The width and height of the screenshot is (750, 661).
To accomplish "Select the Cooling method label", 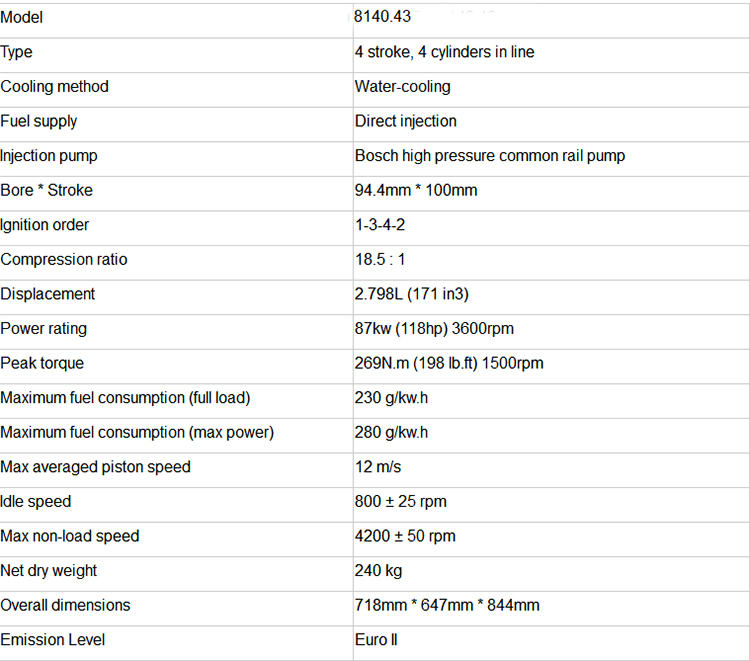I will click(55, 87).
